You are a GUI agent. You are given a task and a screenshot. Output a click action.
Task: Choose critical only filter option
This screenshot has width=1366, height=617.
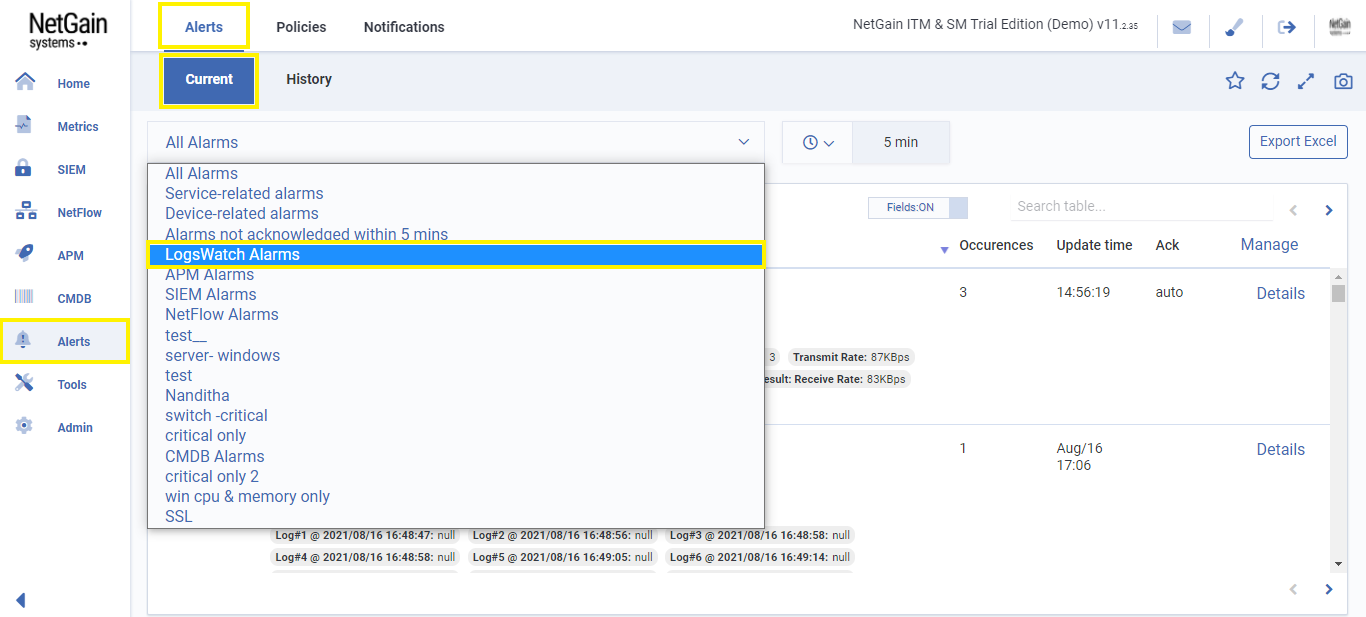click(x=456, y=435)
